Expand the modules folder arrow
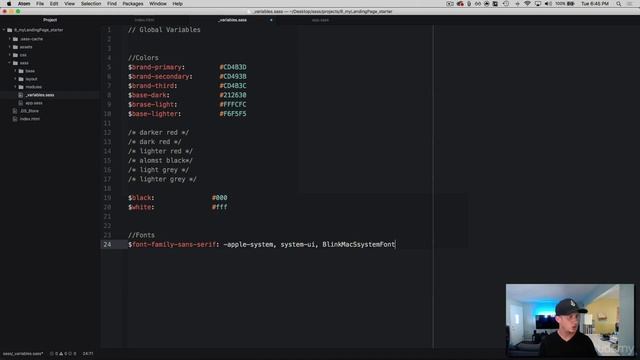This screenshot has width=640, height=360. [16, 87]
